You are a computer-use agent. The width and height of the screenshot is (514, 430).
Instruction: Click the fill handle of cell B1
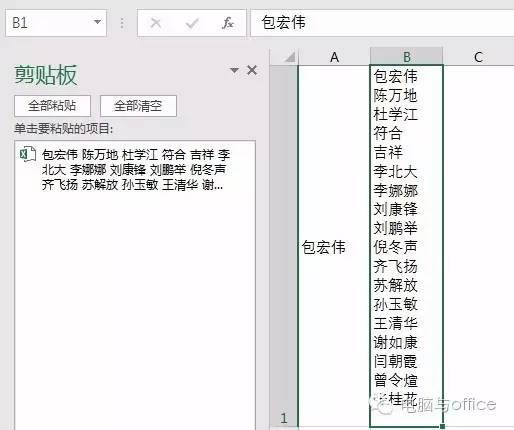click(442, 426)
